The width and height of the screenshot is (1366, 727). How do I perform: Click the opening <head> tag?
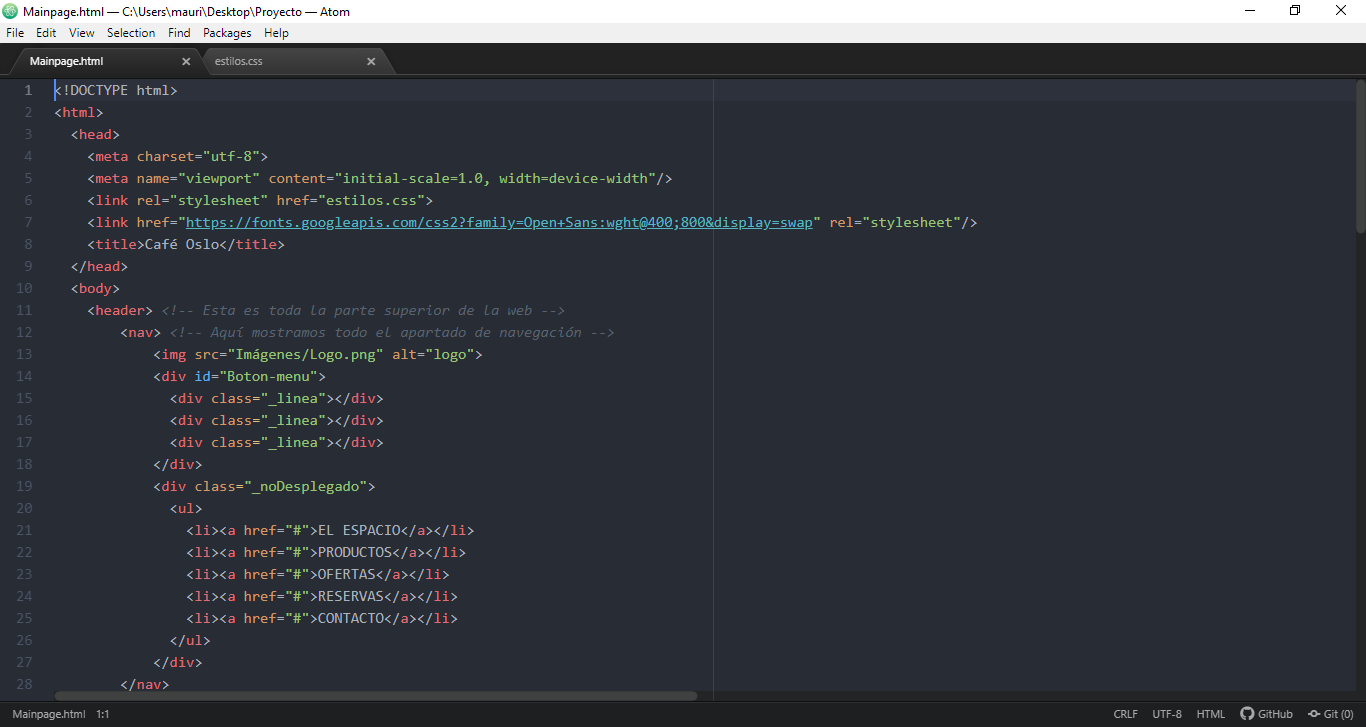(x=95, y=134)
